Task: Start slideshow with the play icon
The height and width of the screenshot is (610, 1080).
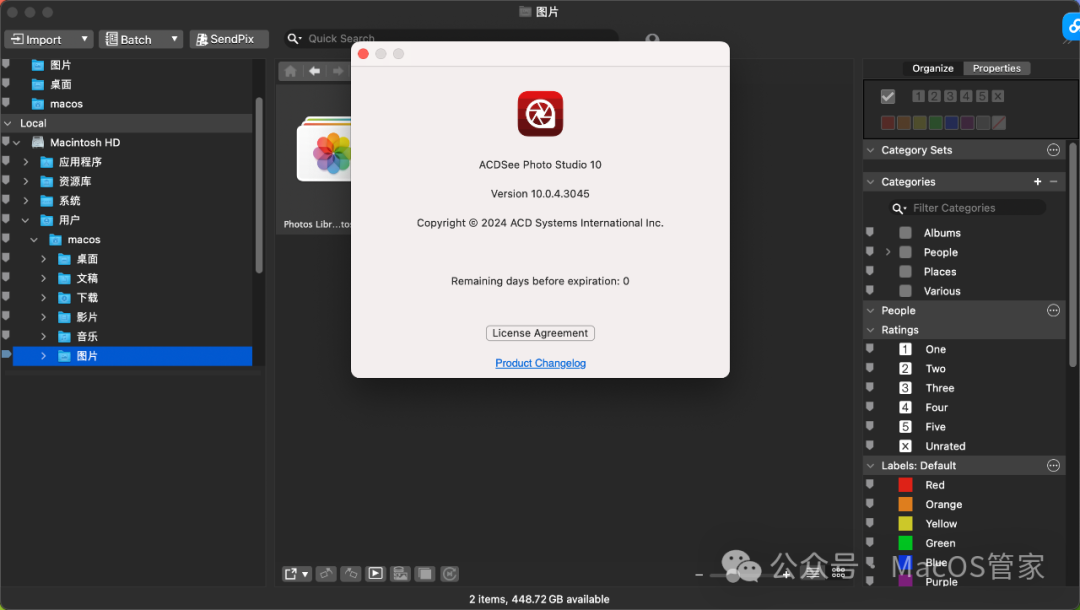Action: 375,574
